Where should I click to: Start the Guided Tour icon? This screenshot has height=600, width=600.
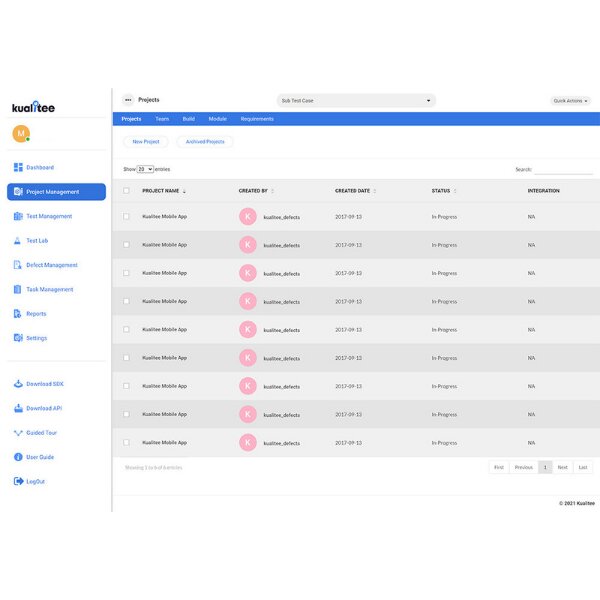(18, 433)
